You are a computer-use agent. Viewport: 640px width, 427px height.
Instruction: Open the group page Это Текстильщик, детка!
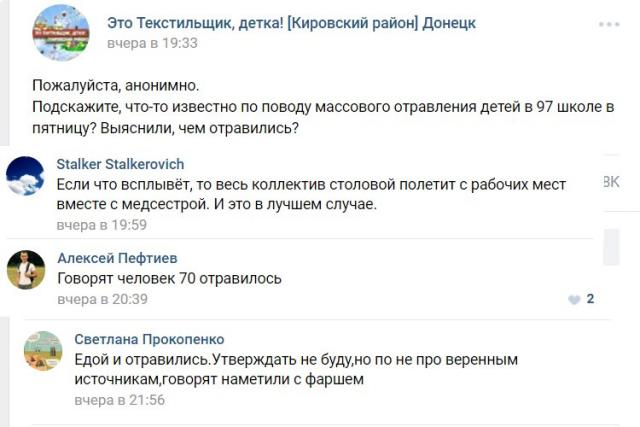click(x=291, y=22)
